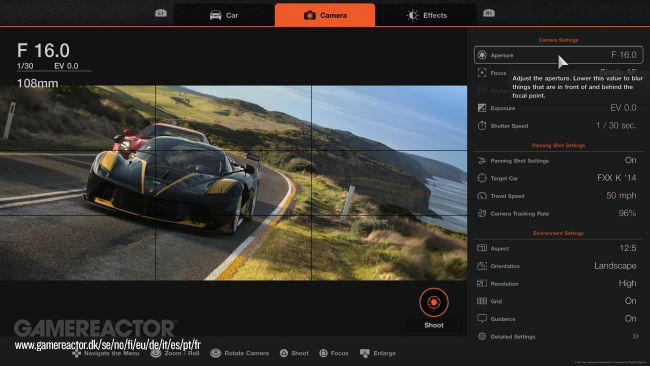650x366 pixels.
Task: Click the car icon in Car tab
Action: pyautogui.click(x=216, y=15)
